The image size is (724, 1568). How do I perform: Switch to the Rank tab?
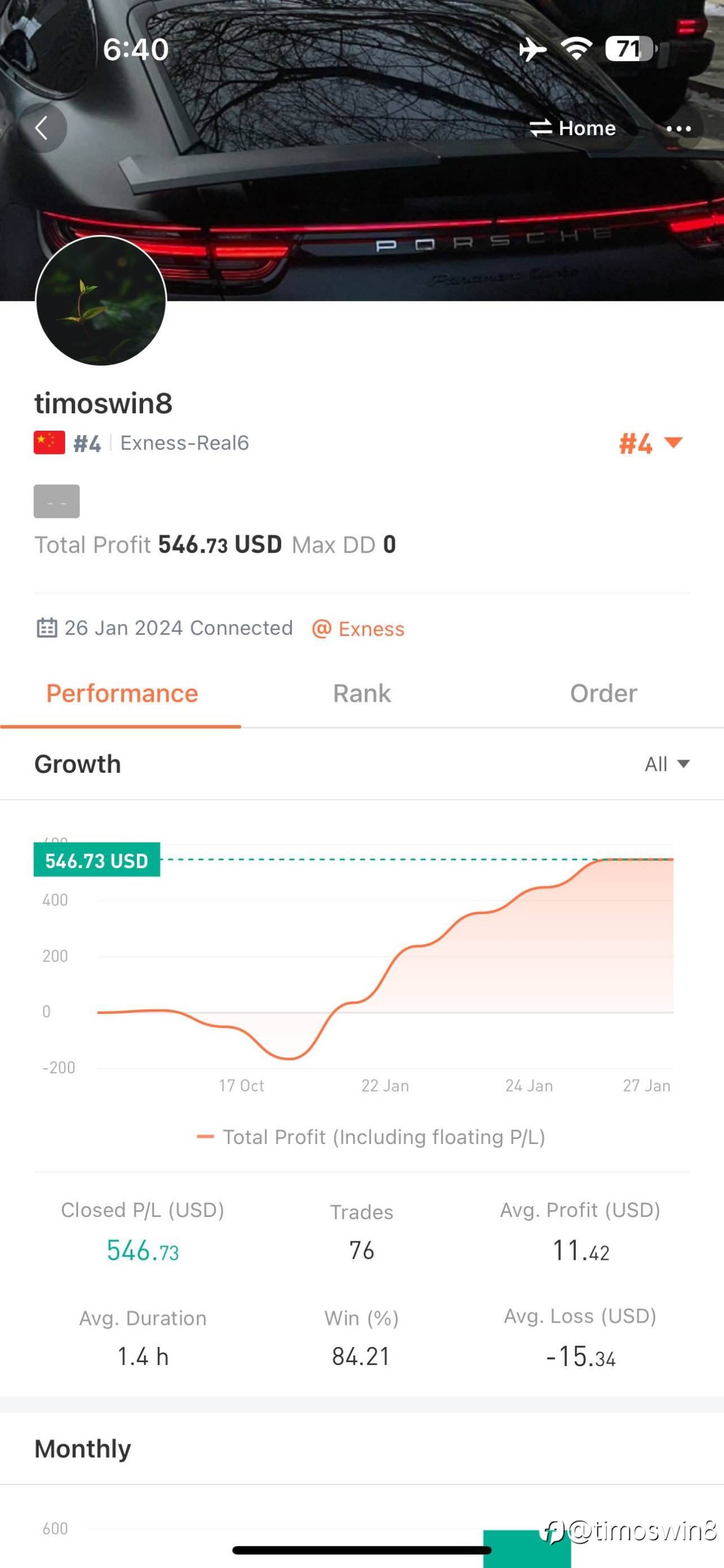point(361,694)
